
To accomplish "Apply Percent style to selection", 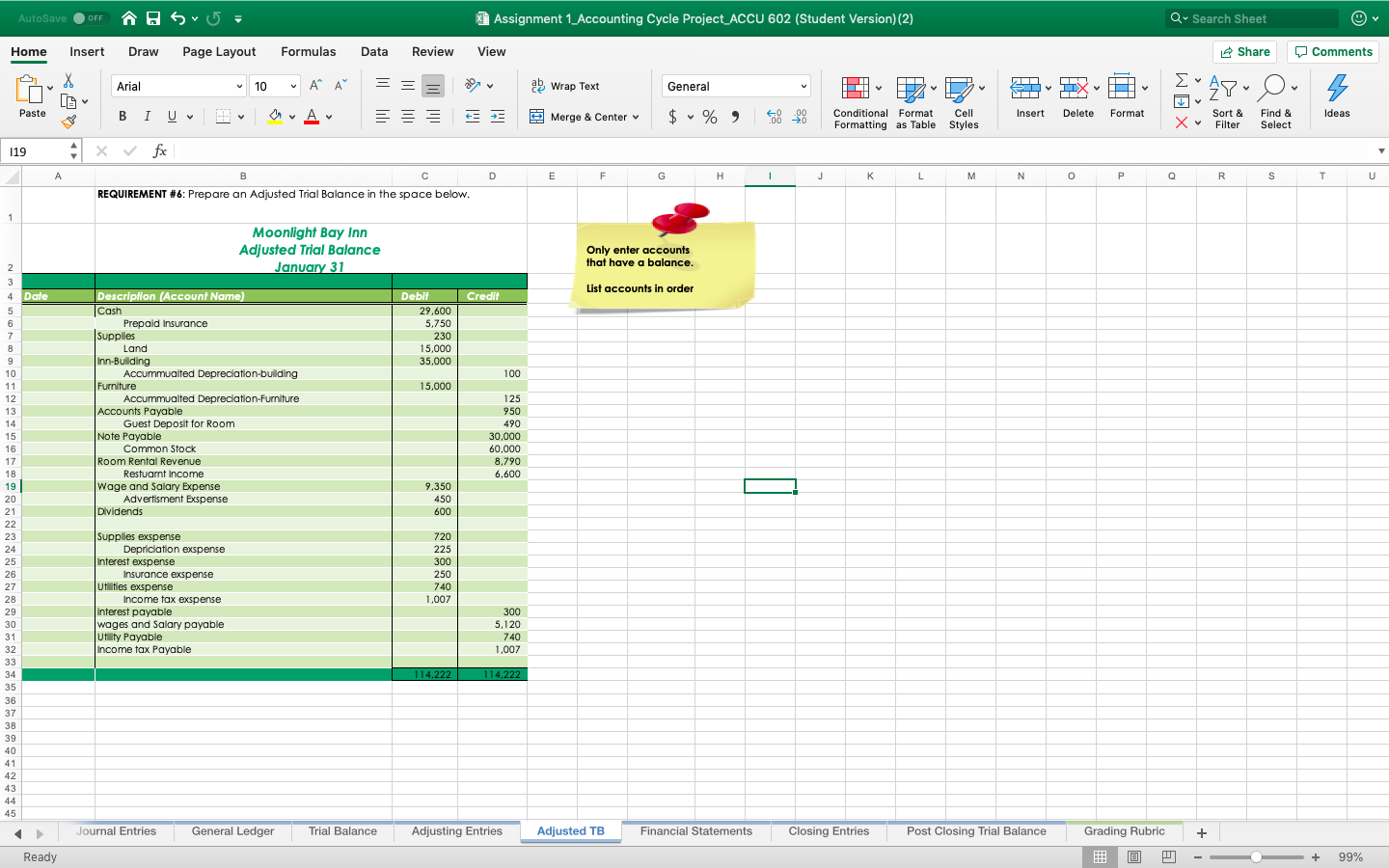I will (710, 116).
